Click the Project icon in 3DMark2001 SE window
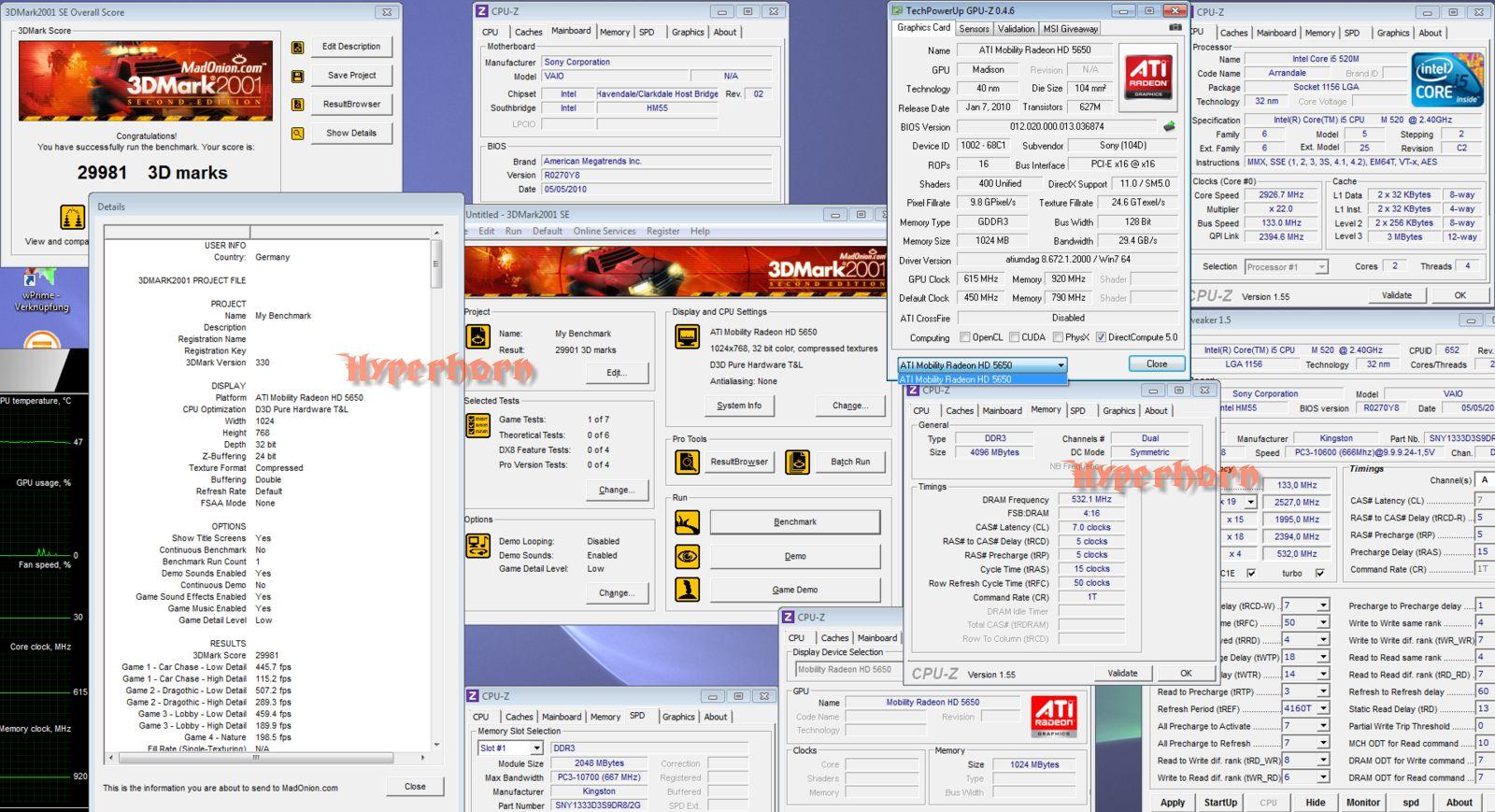Viewport: 1495px width, 812px height. point(477,337)
